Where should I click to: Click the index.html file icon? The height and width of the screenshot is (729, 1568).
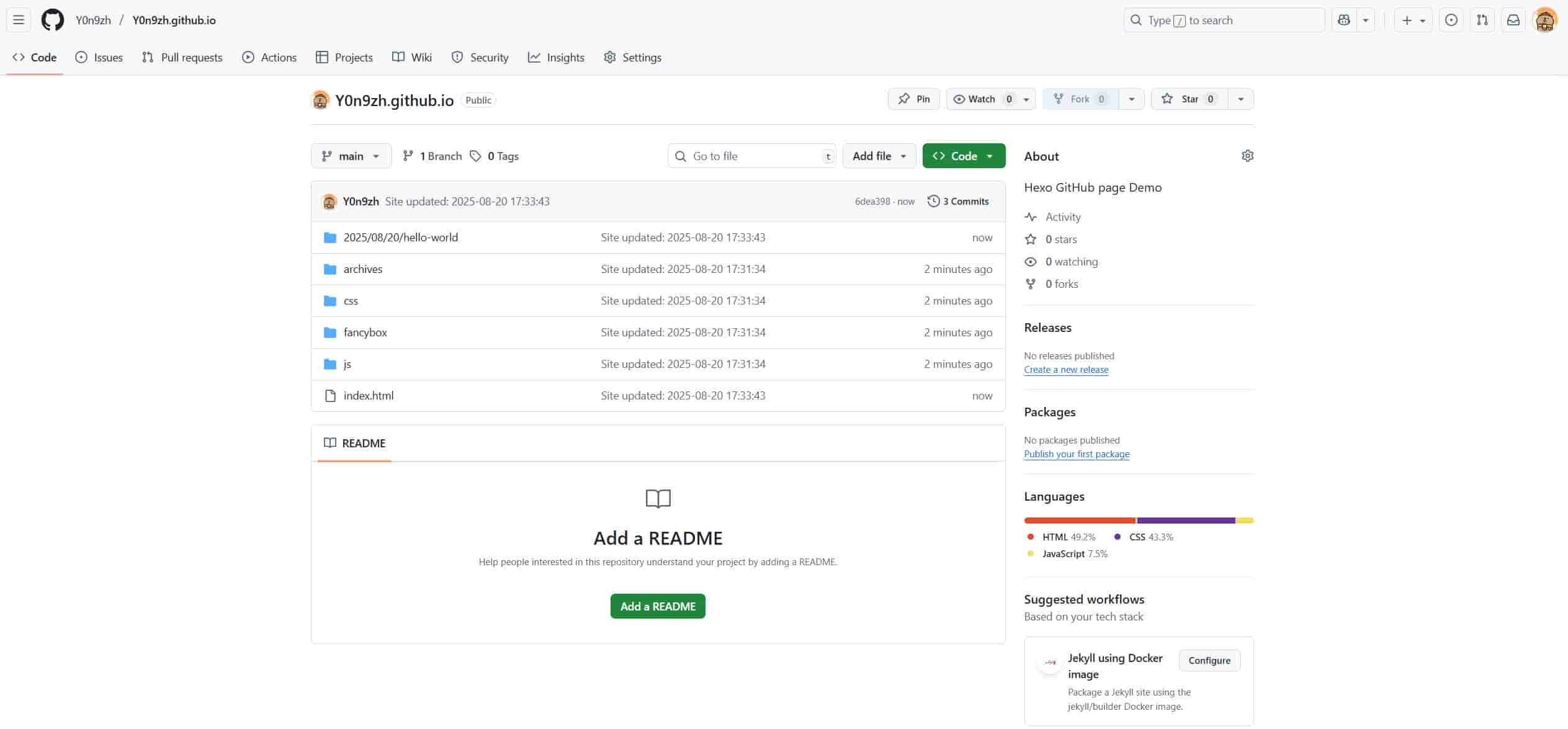click(x=330, y=396)
